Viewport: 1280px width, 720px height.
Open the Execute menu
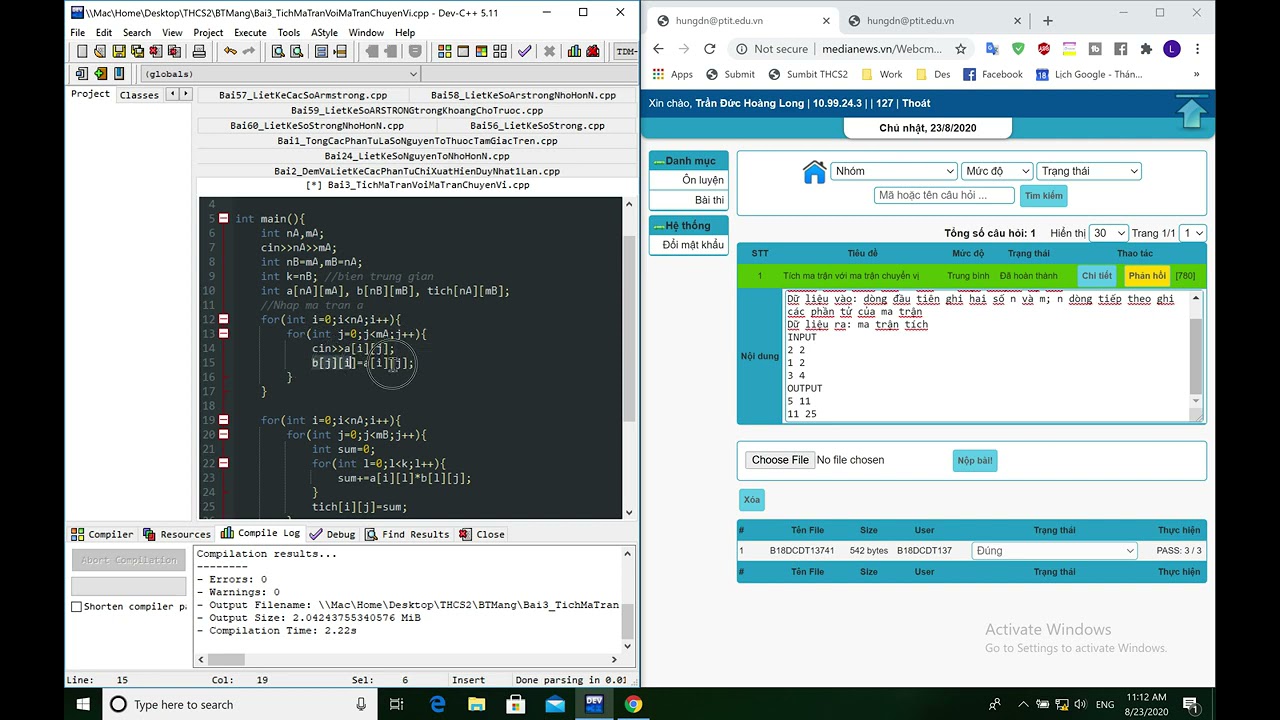(250, 32)
